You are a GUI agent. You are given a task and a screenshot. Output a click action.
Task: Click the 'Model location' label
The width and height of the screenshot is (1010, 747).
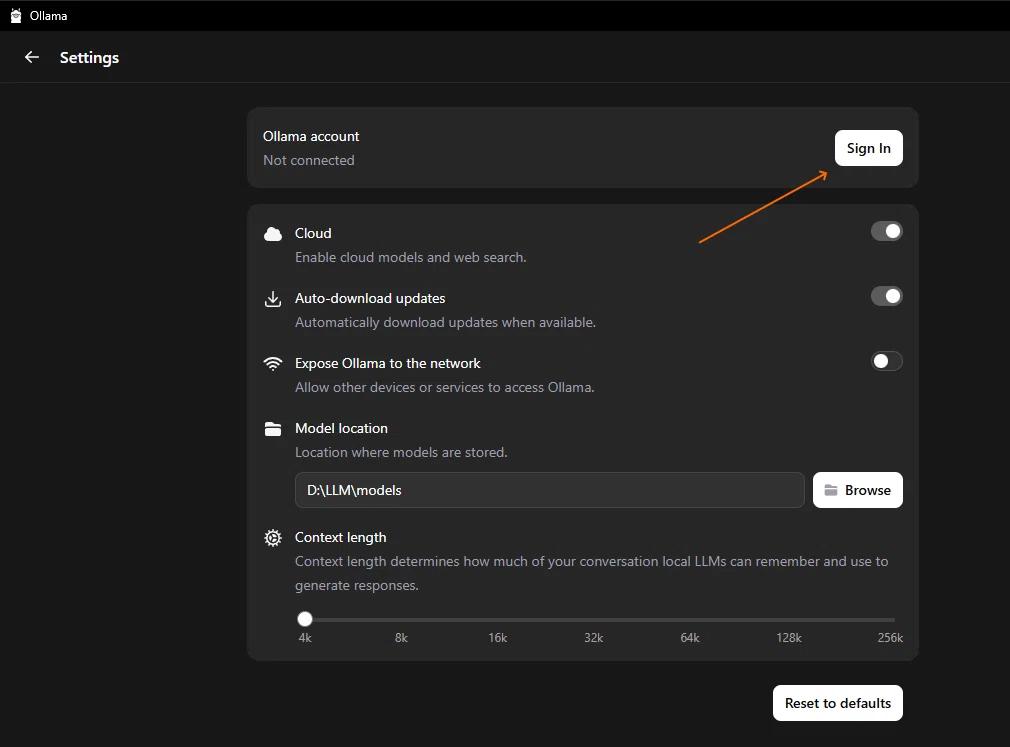coord(341,428)
